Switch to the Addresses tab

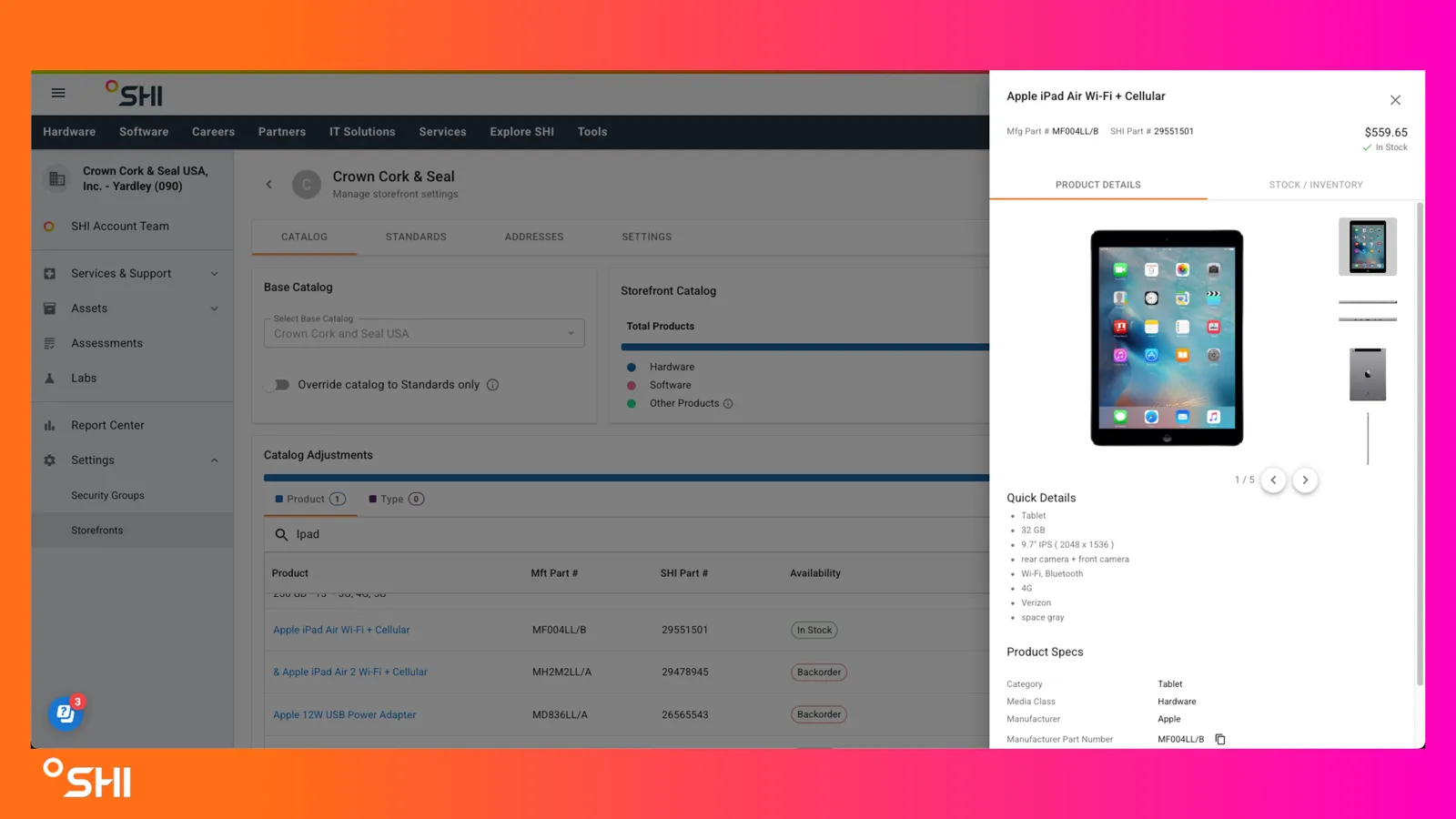coord(534,238)
